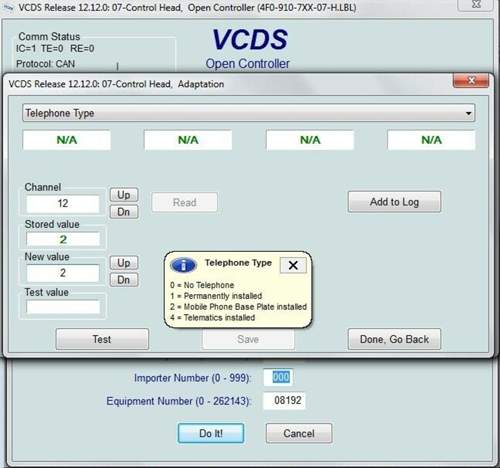500x468 pixels.
Task: Select '4 = Telematics installed' text
Action: 213,317
